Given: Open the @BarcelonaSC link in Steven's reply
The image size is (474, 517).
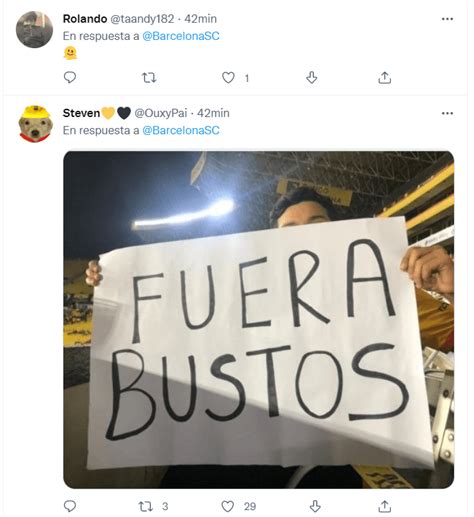Looking at the screenshot, I should [x=181, y=130].
